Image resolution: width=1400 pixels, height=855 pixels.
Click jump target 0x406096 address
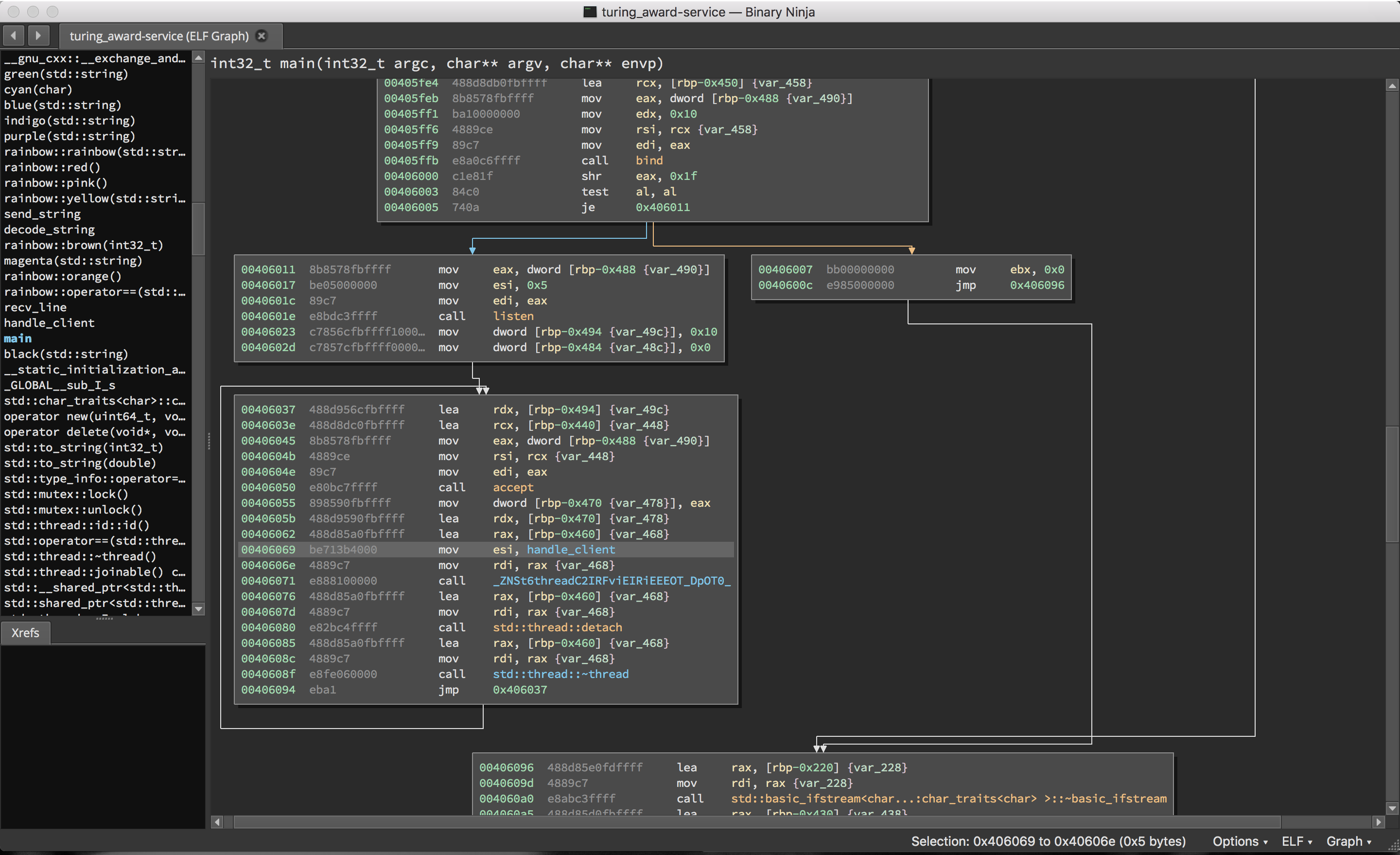tap(1036, 285)
